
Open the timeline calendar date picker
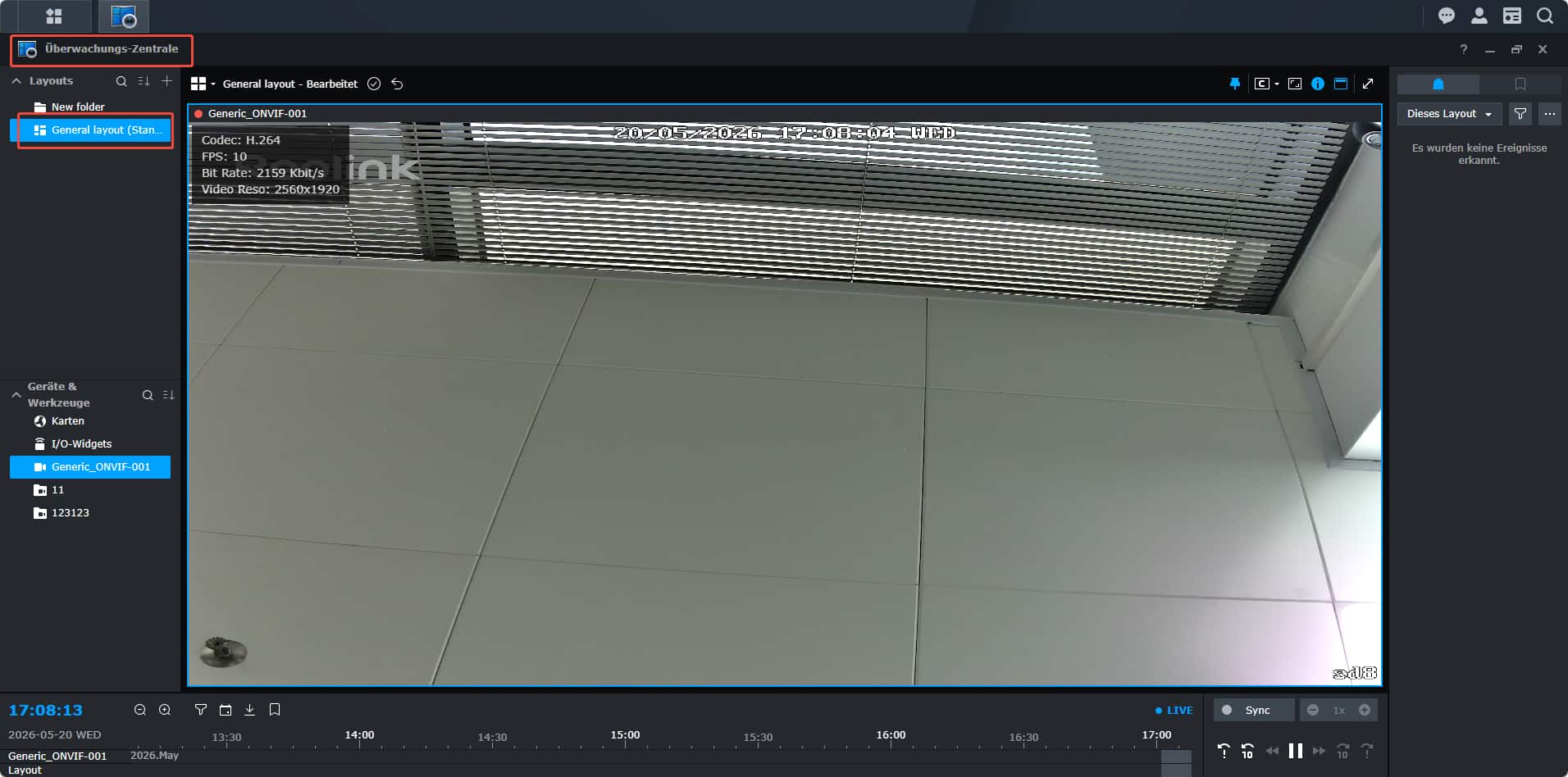(226, 710)
